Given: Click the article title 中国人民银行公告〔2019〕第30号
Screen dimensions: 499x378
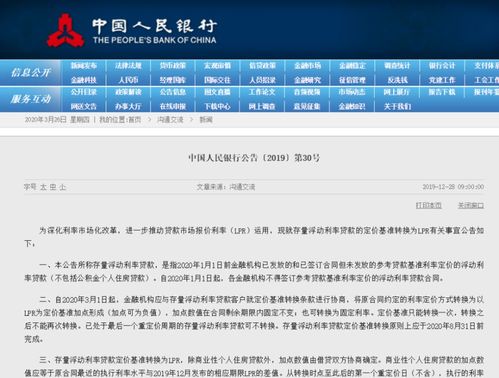Looking at the screenshot, I should (254, 158).
